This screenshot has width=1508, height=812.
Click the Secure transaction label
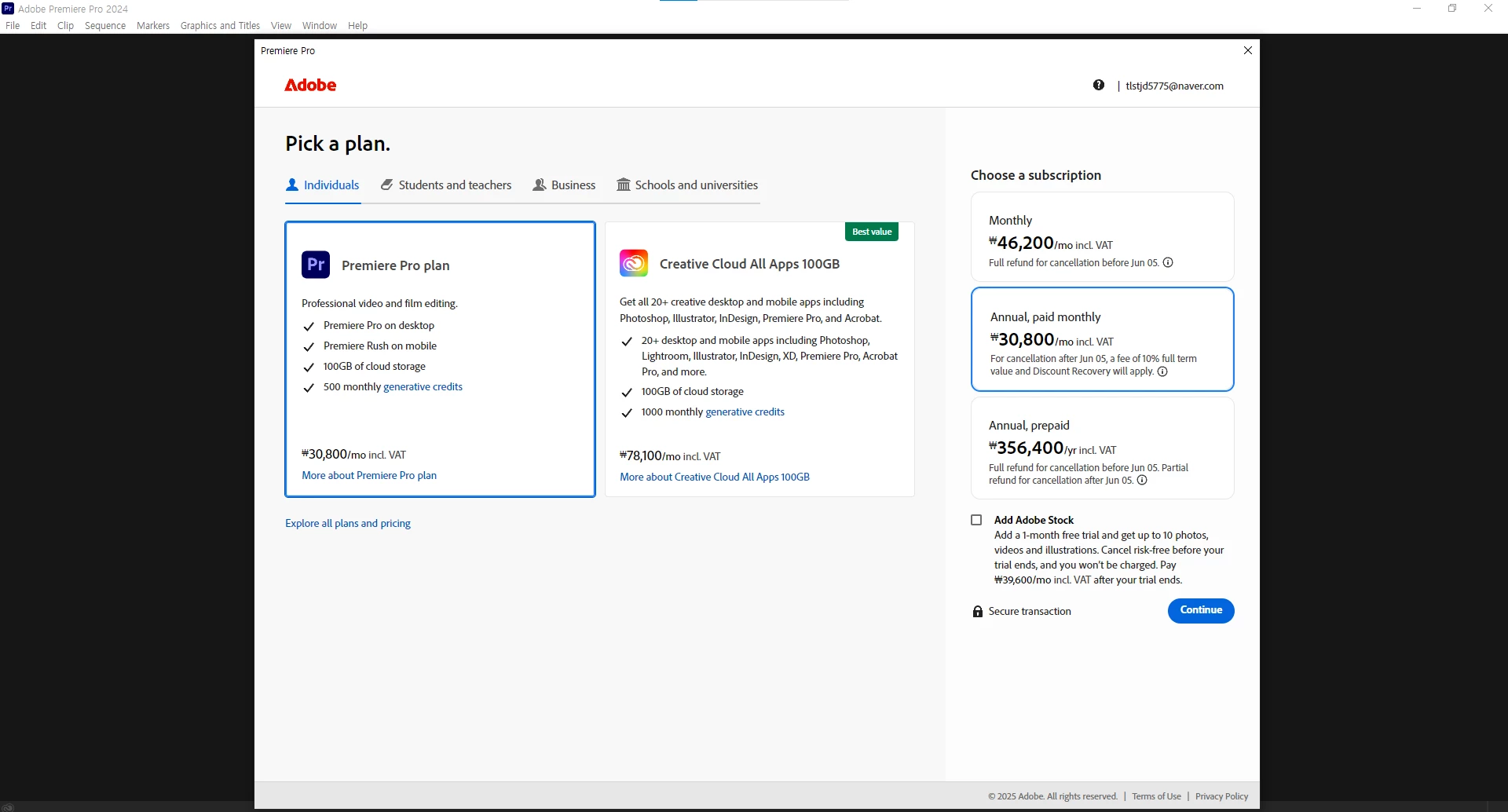[x=1030, y=611]
